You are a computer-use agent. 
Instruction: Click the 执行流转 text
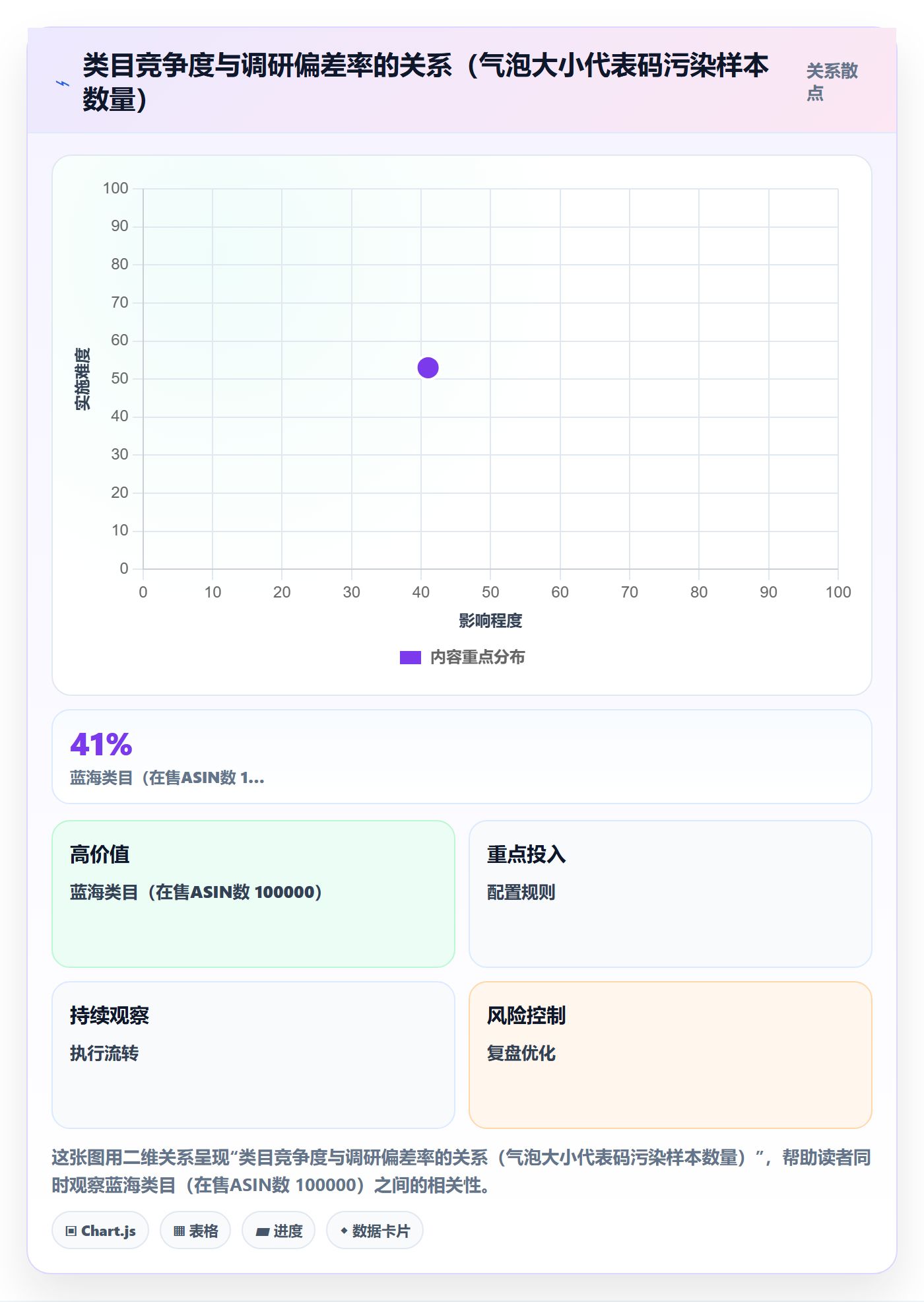[x=104, y=1054]
